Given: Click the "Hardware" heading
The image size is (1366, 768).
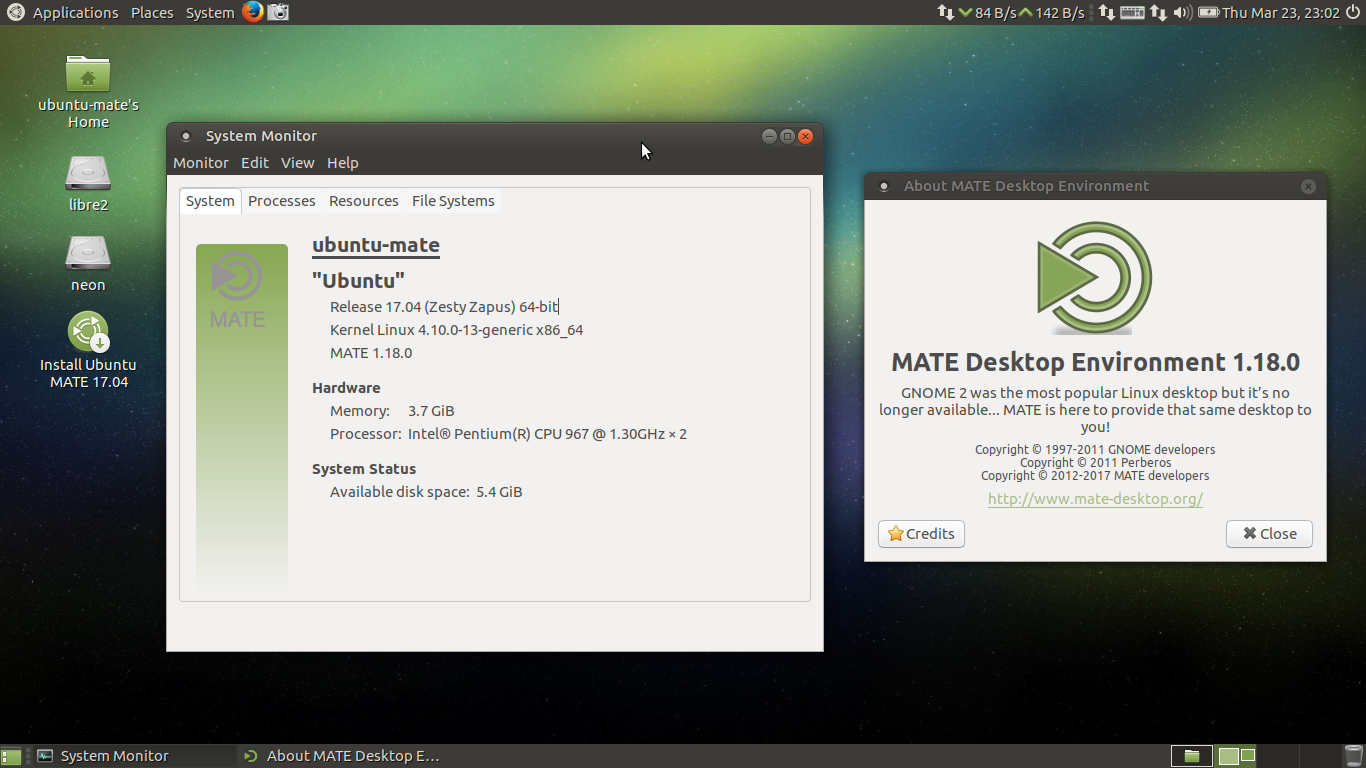Looking at the screenshot, I should pyautogui.click(x=346, y=388).
